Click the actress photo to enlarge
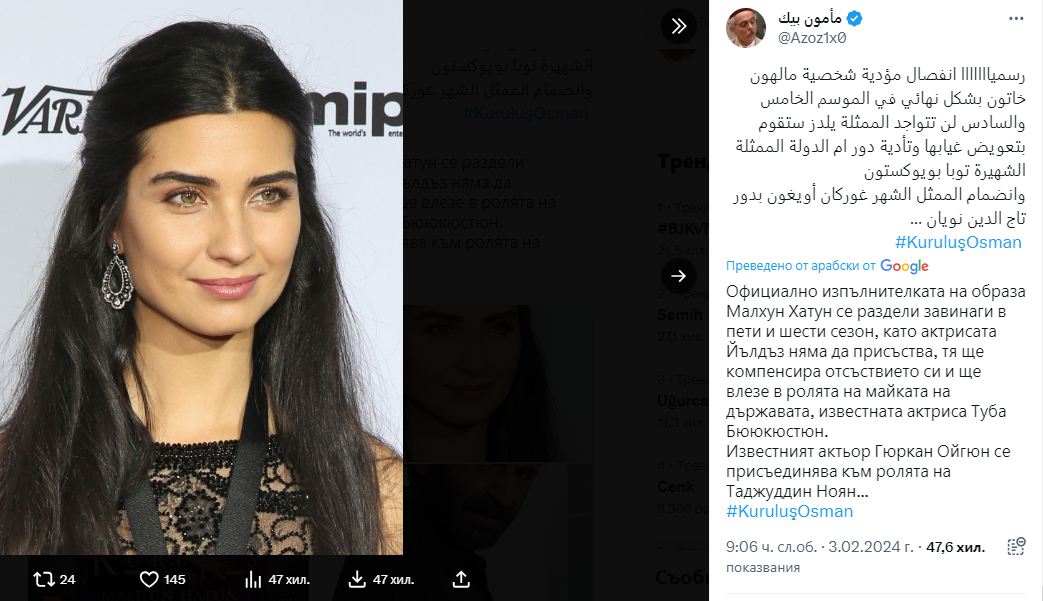 click(x=201, y=277)
